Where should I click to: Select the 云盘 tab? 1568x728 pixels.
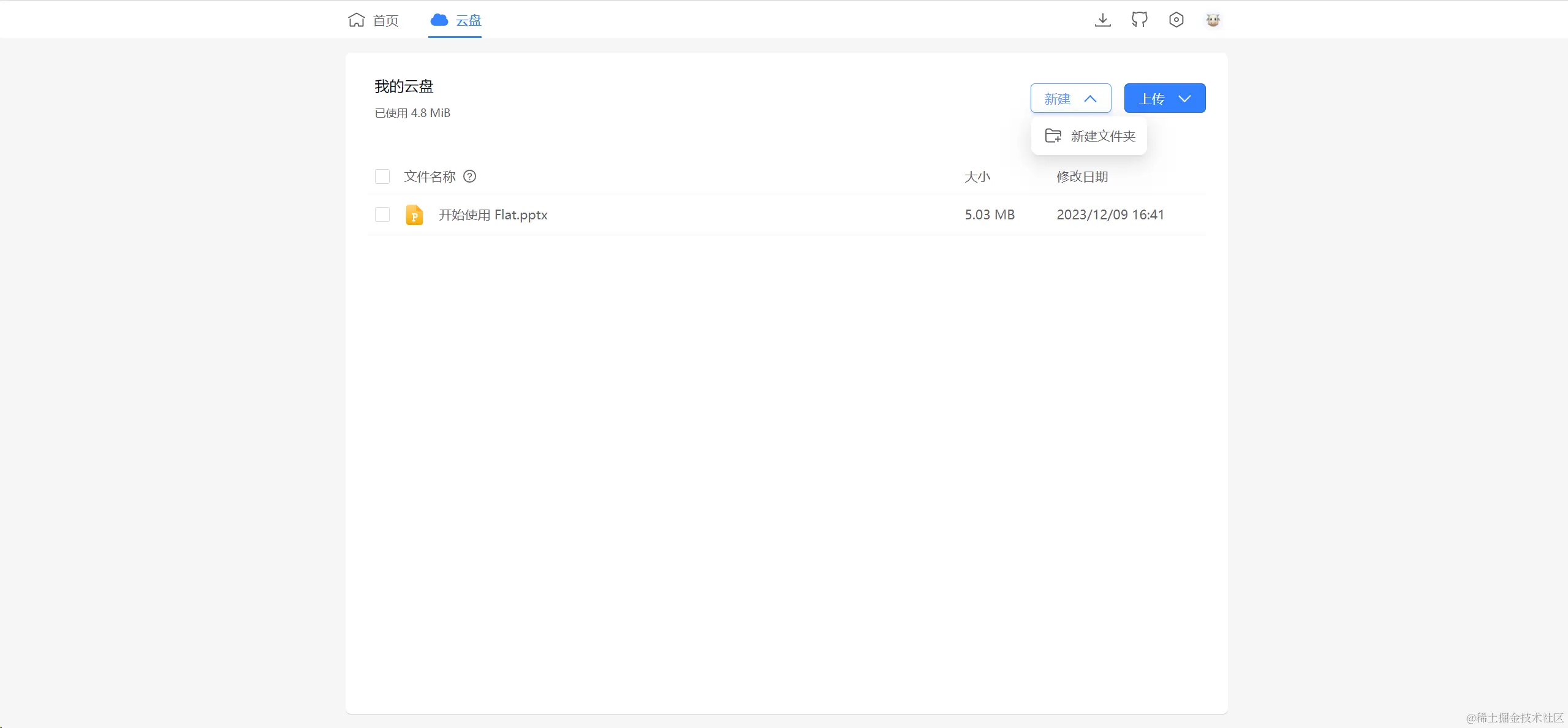click(x=468, y=20)
